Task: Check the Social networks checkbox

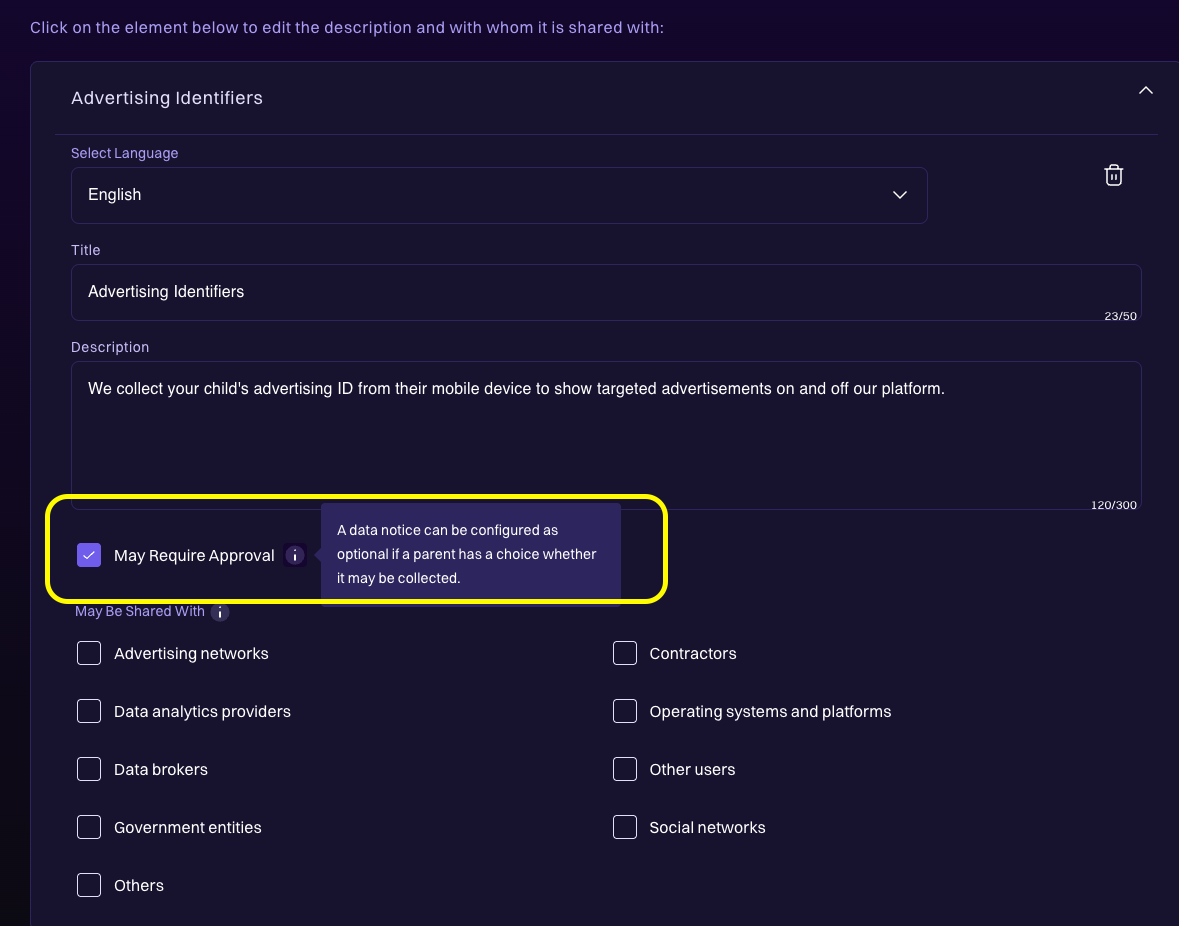Action: tap(624, 827)
